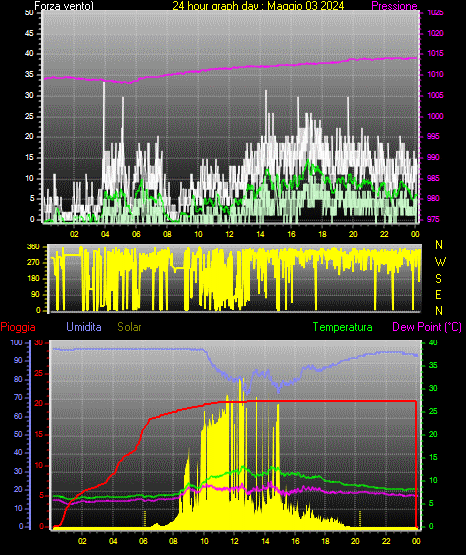Select the Umidita legend label

click(x=84, y=327)
